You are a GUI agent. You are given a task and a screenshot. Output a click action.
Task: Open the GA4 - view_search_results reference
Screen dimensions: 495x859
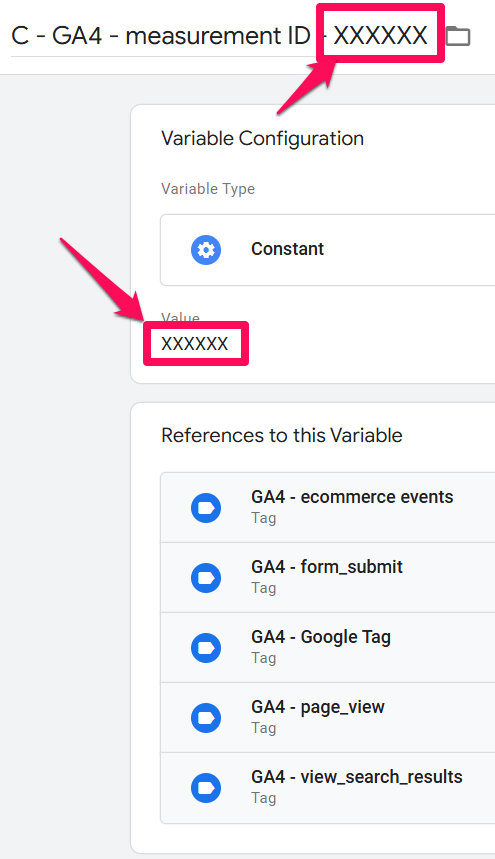pyautogui.click(x=327, y=788)
